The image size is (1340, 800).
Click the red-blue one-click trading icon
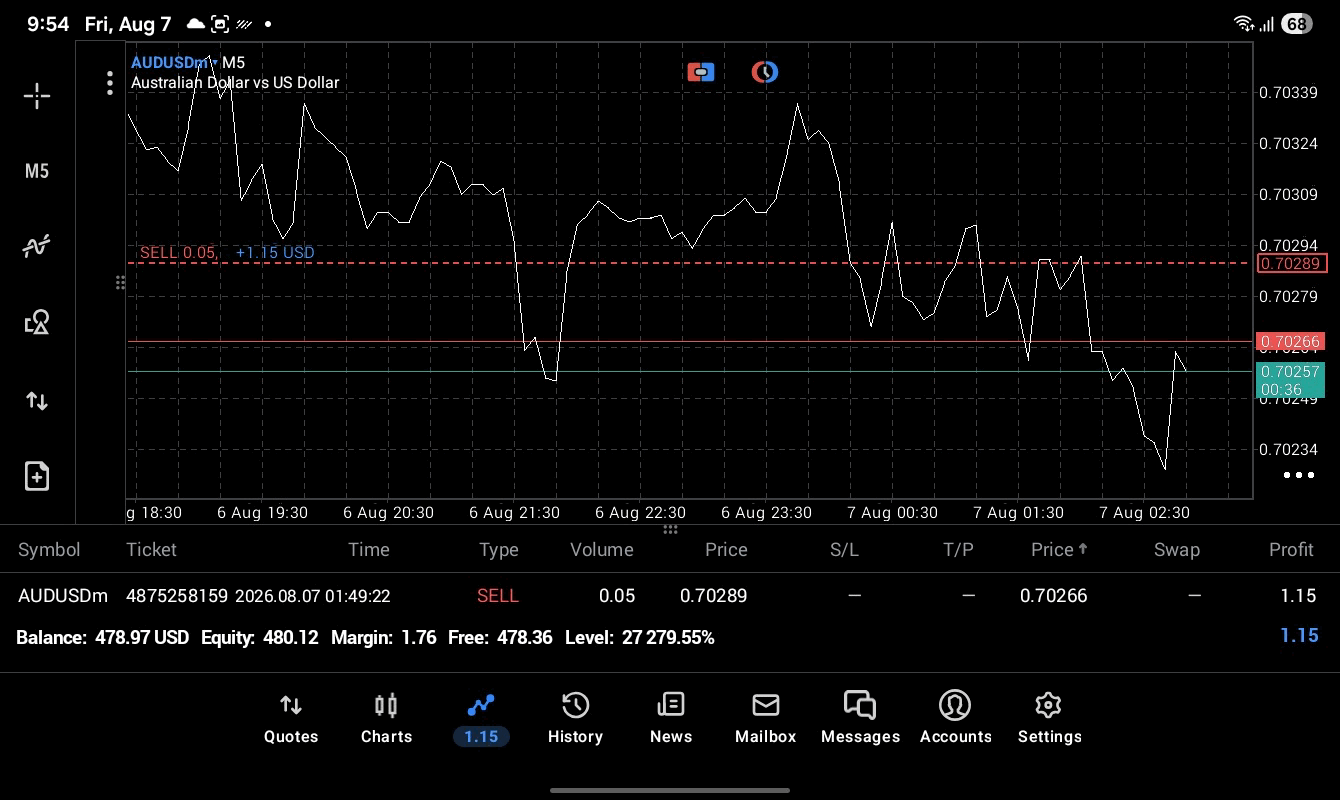pos(701,72)
